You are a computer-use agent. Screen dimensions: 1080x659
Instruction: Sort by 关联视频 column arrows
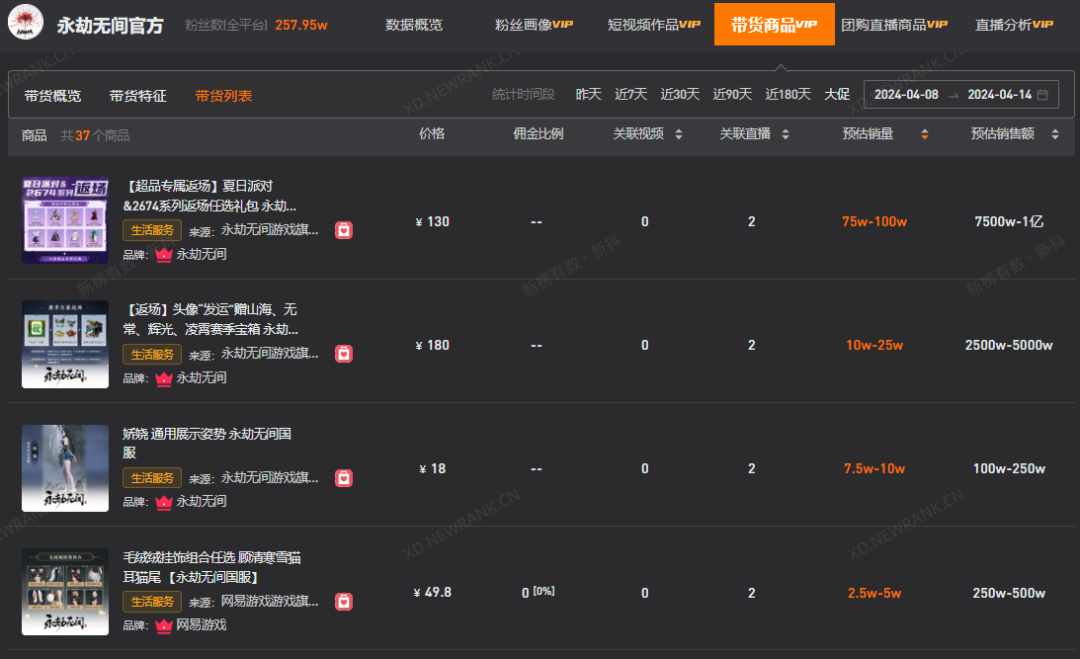pyautogui.click(x=678, y=134)
